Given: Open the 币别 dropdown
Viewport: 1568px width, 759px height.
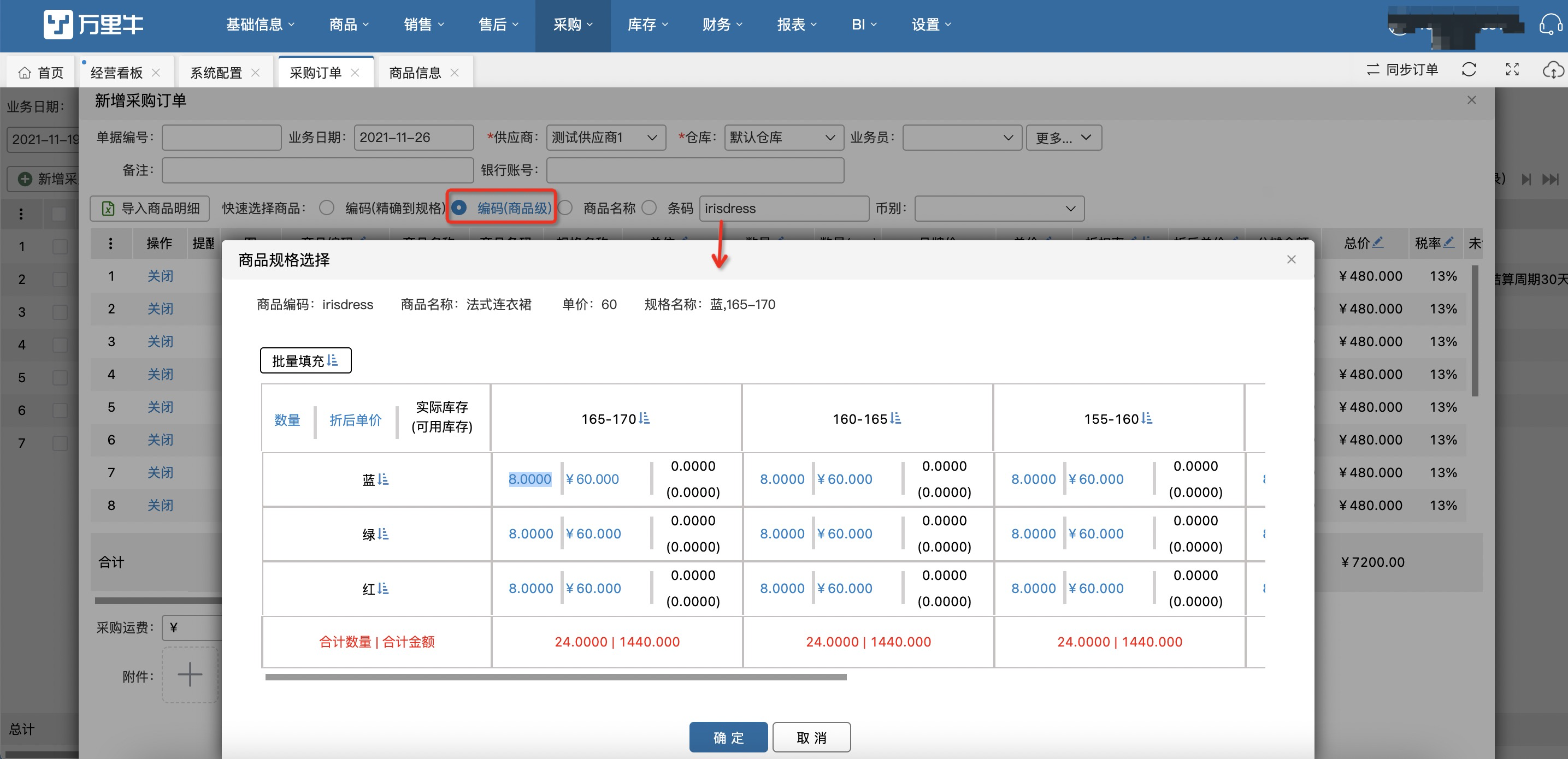Looking at the screenshot, I should click(x=999, y=209).
